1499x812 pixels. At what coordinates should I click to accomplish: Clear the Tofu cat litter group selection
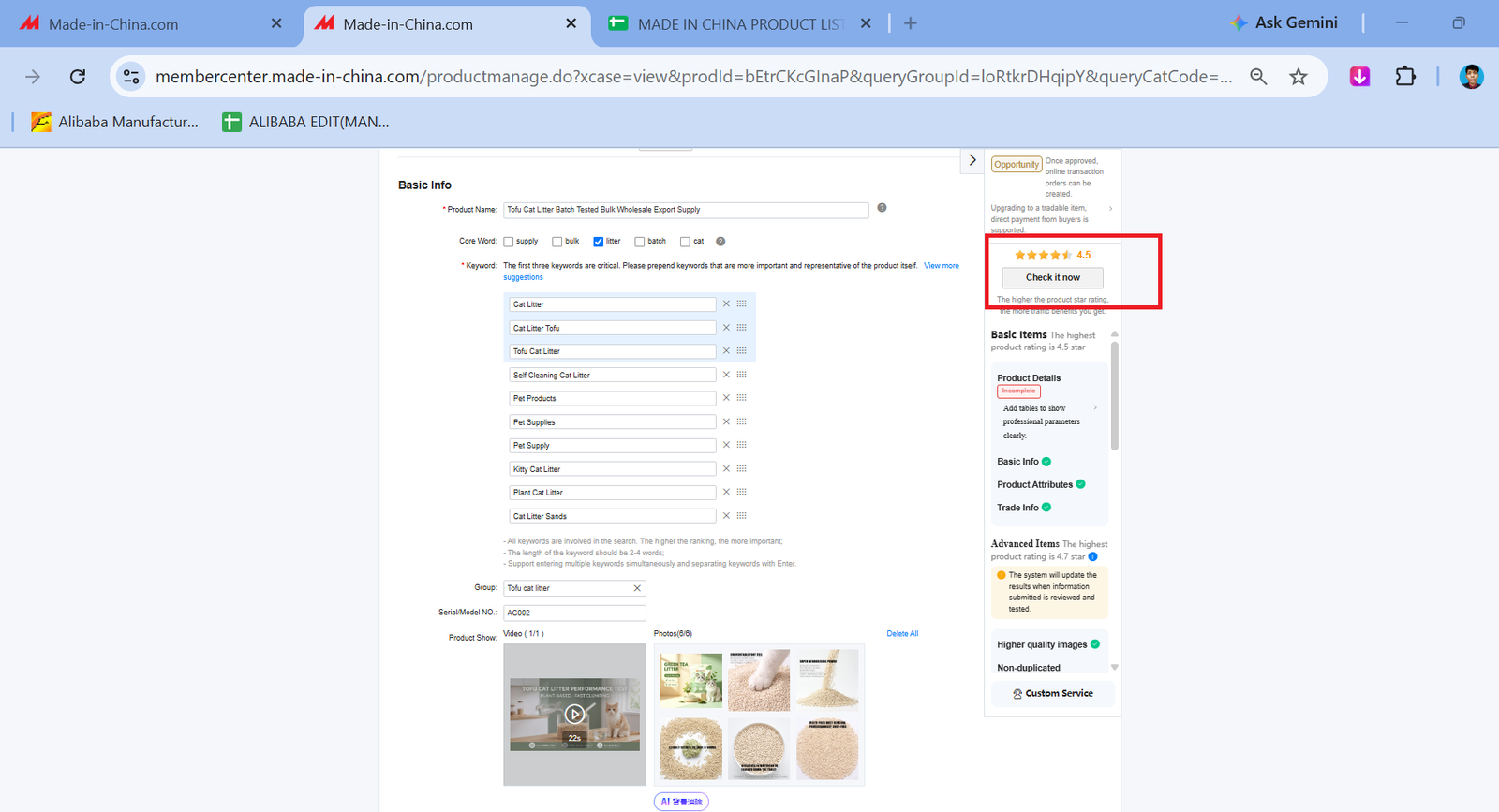637,588
